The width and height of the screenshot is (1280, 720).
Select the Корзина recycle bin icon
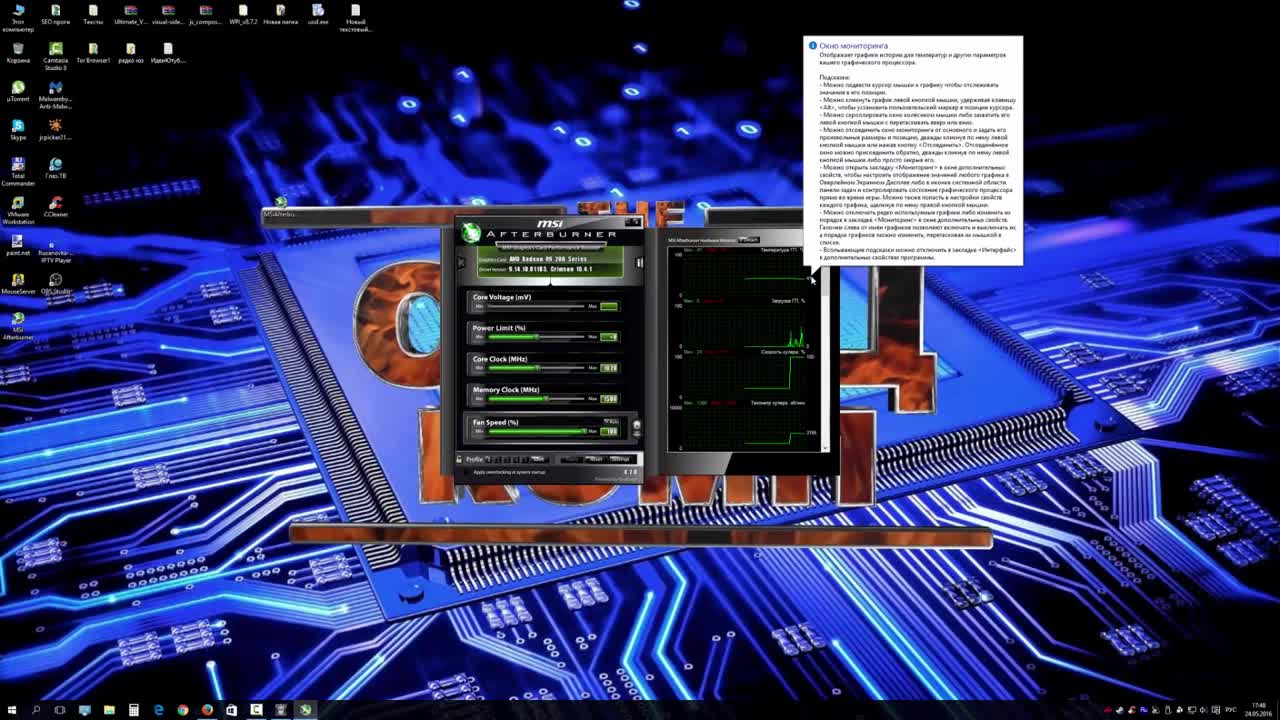point(18,52)
